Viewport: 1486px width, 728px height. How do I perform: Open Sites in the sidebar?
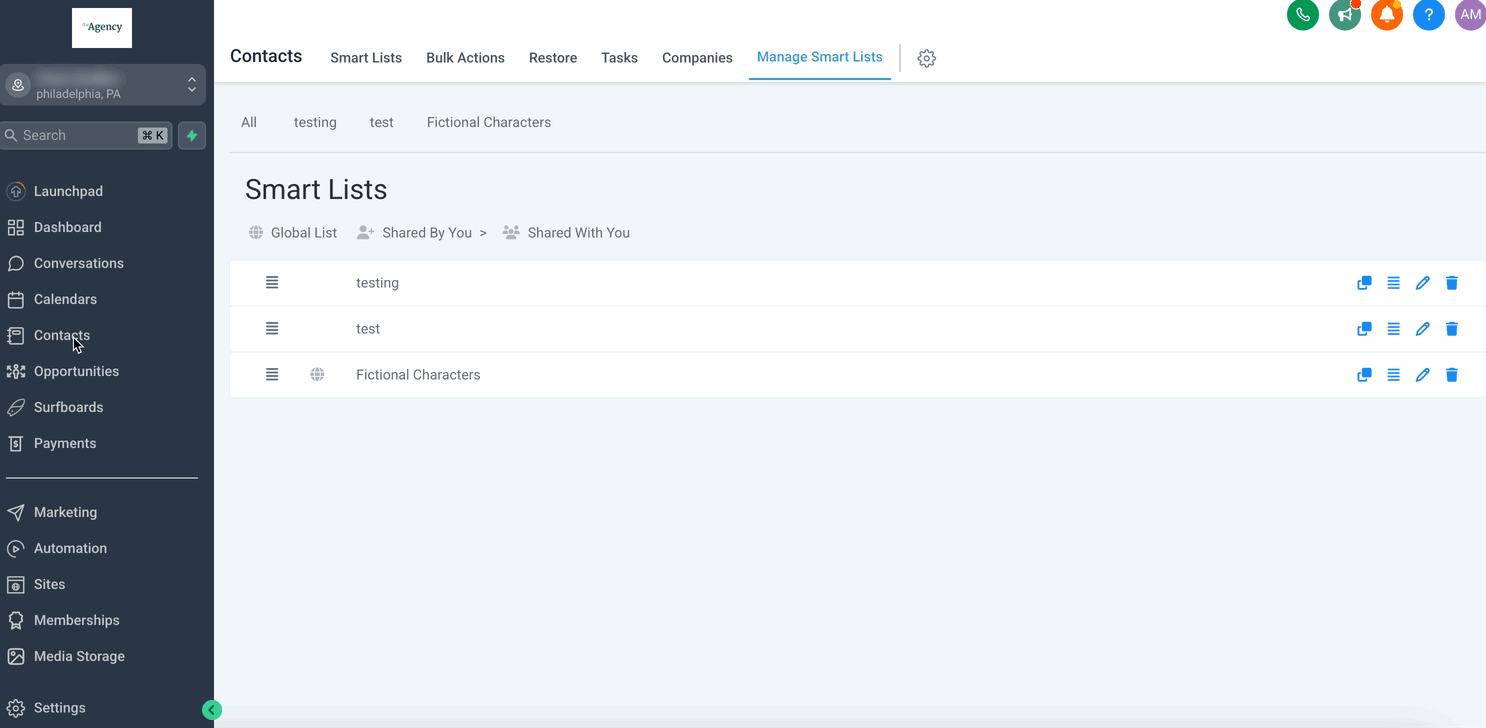[x=49, y=584]
